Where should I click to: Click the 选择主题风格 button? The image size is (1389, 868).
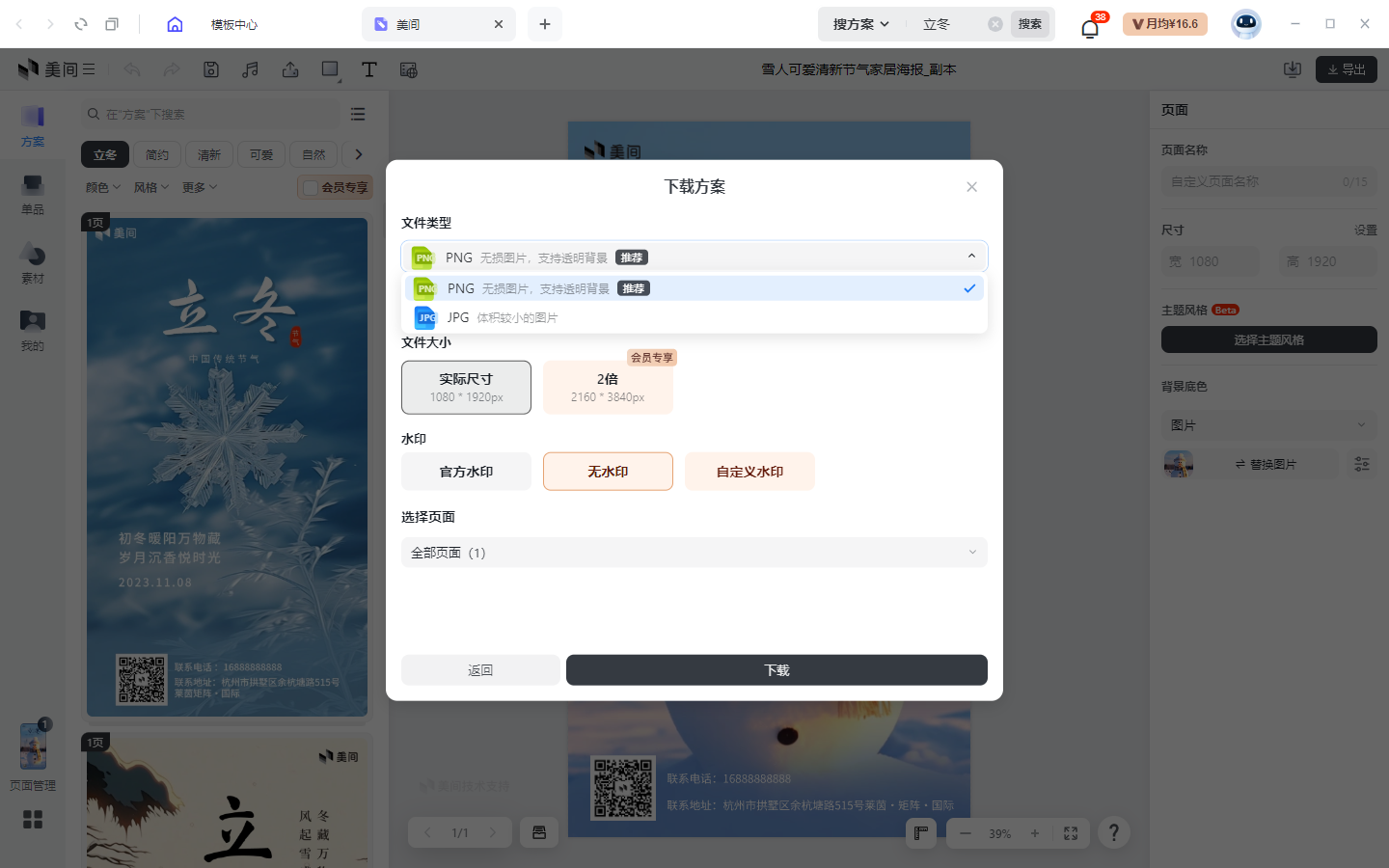click(x=1268, y=339)
